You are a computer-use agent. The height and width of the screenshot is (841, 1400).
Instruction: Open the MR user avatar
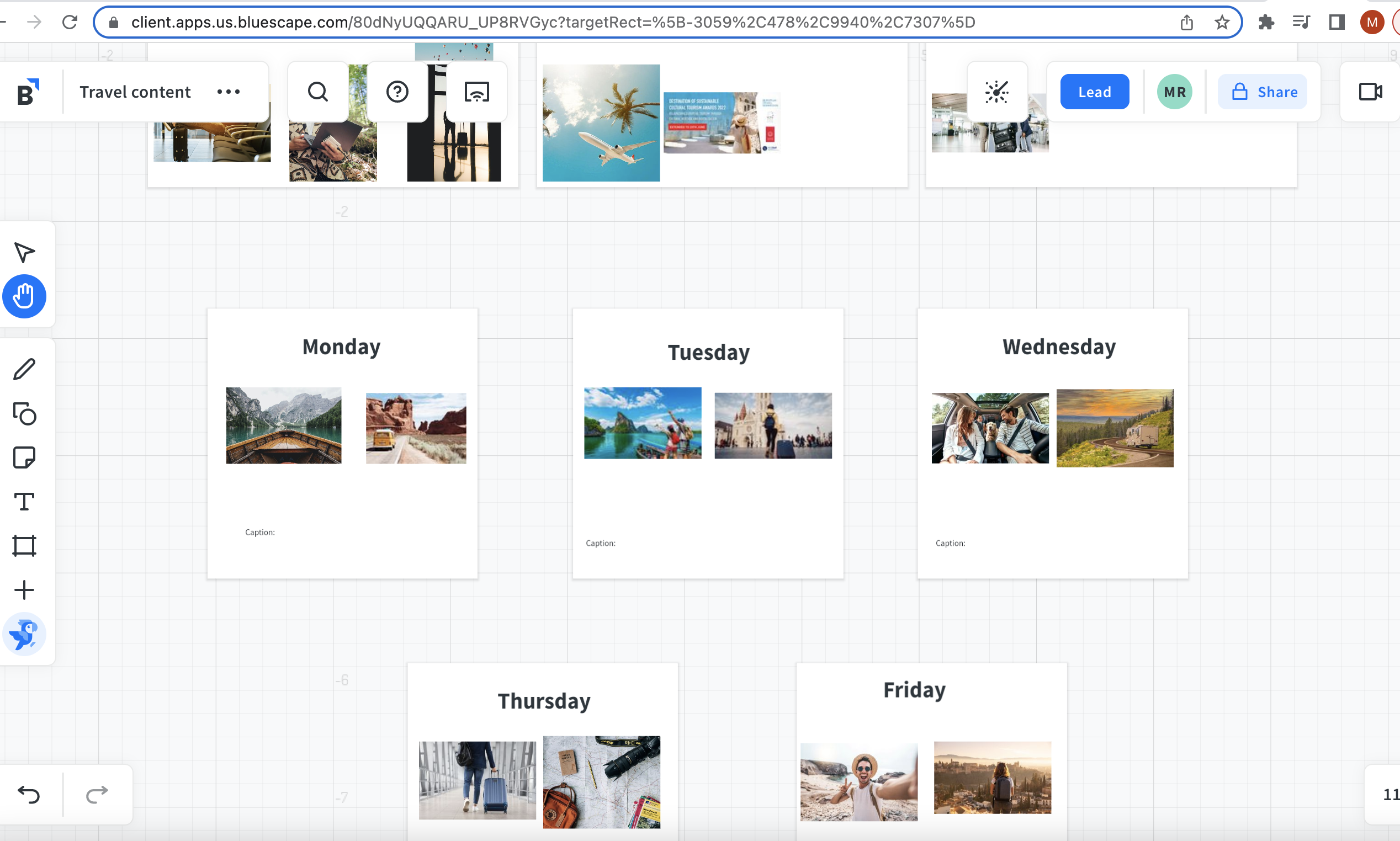1174,92
